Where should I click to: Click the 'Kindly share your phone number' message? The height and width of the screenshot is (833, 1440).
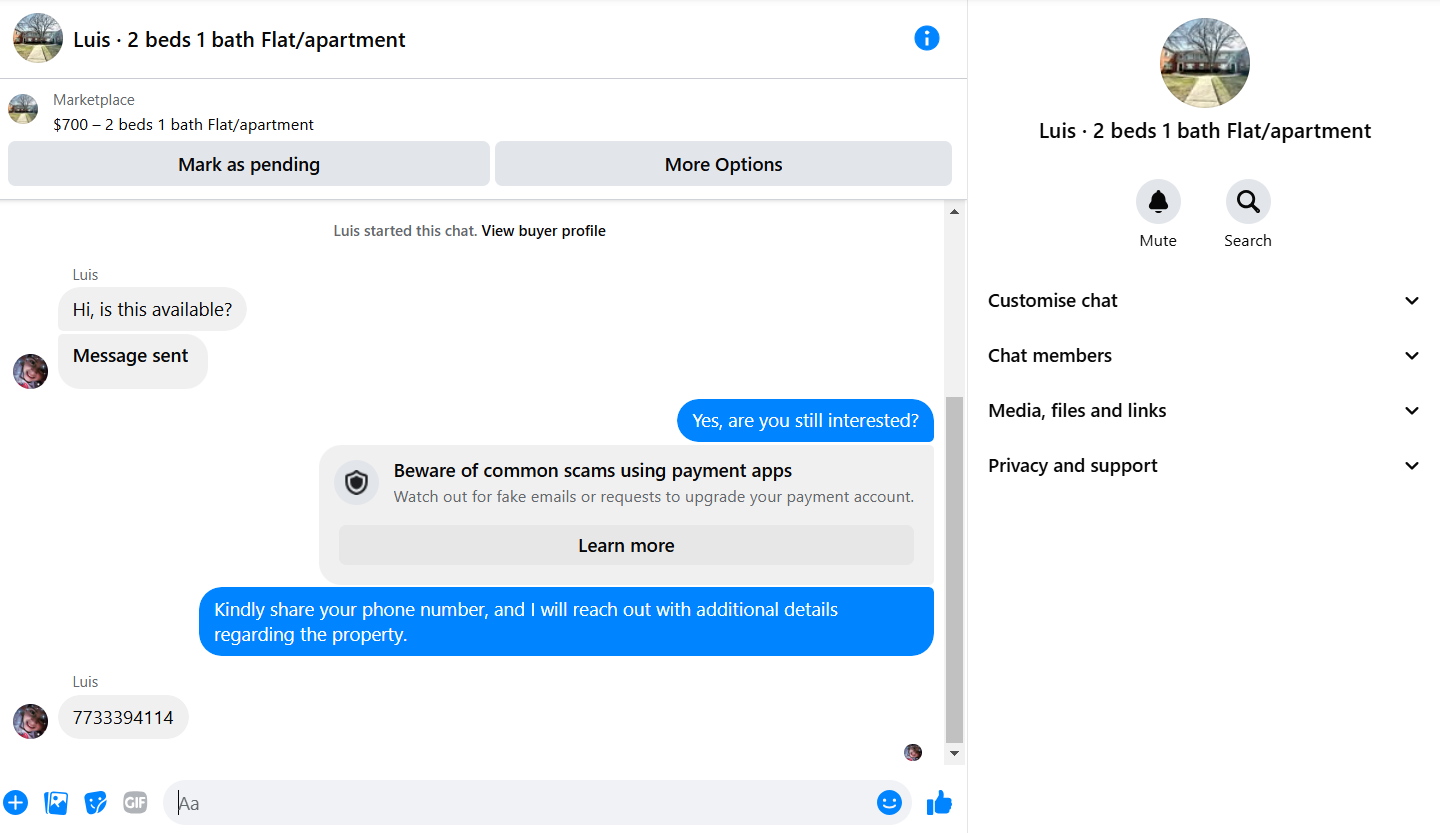pos(566,622)
